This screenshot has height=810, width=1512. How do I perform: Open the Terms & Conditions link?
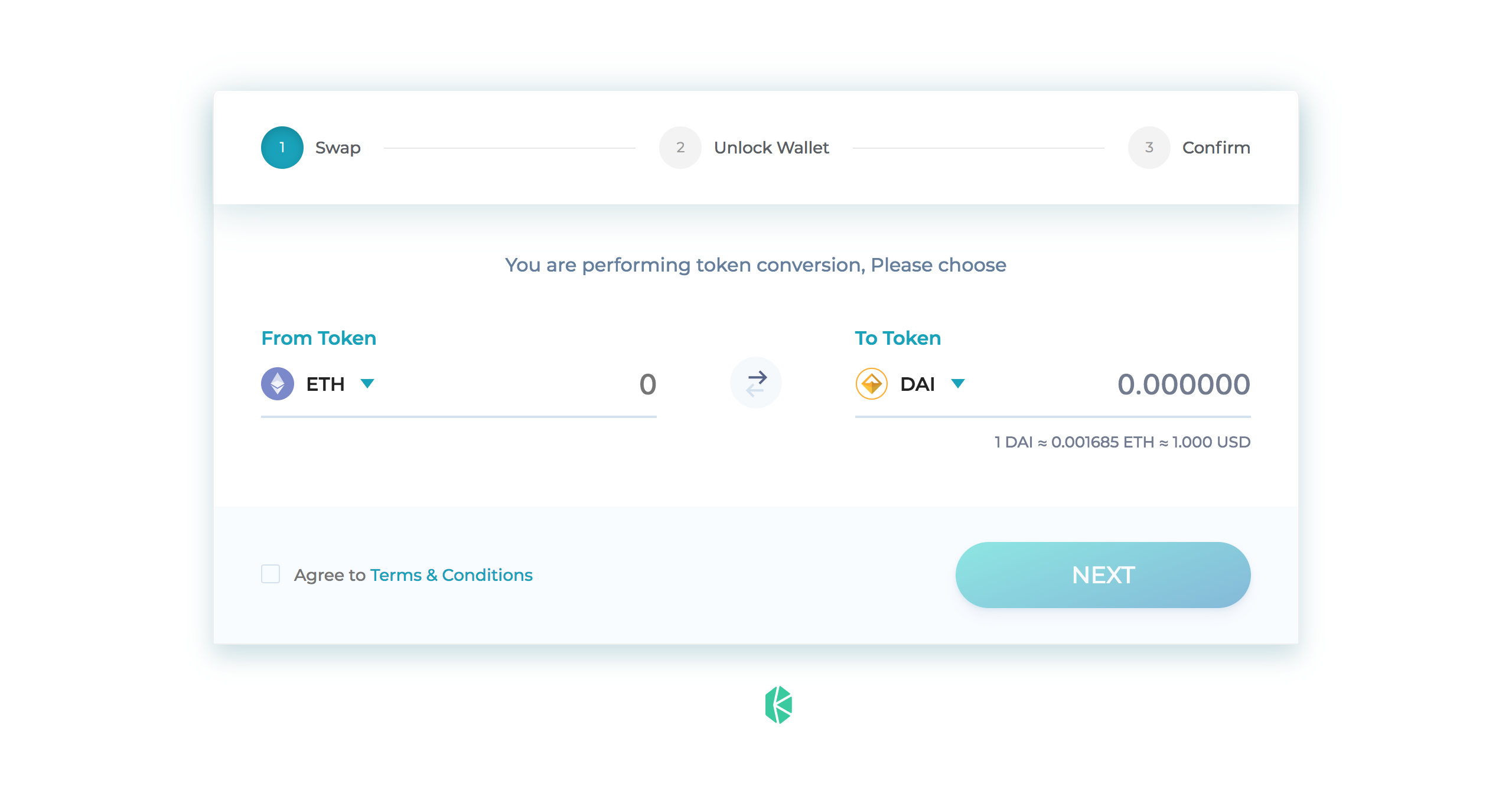pos(451,575)
